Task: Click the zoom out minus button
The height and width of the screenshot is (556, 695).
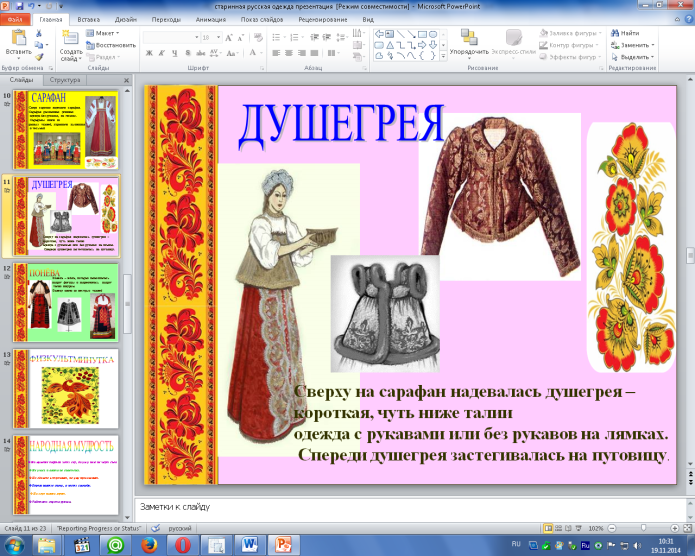Action: point(612,528)
